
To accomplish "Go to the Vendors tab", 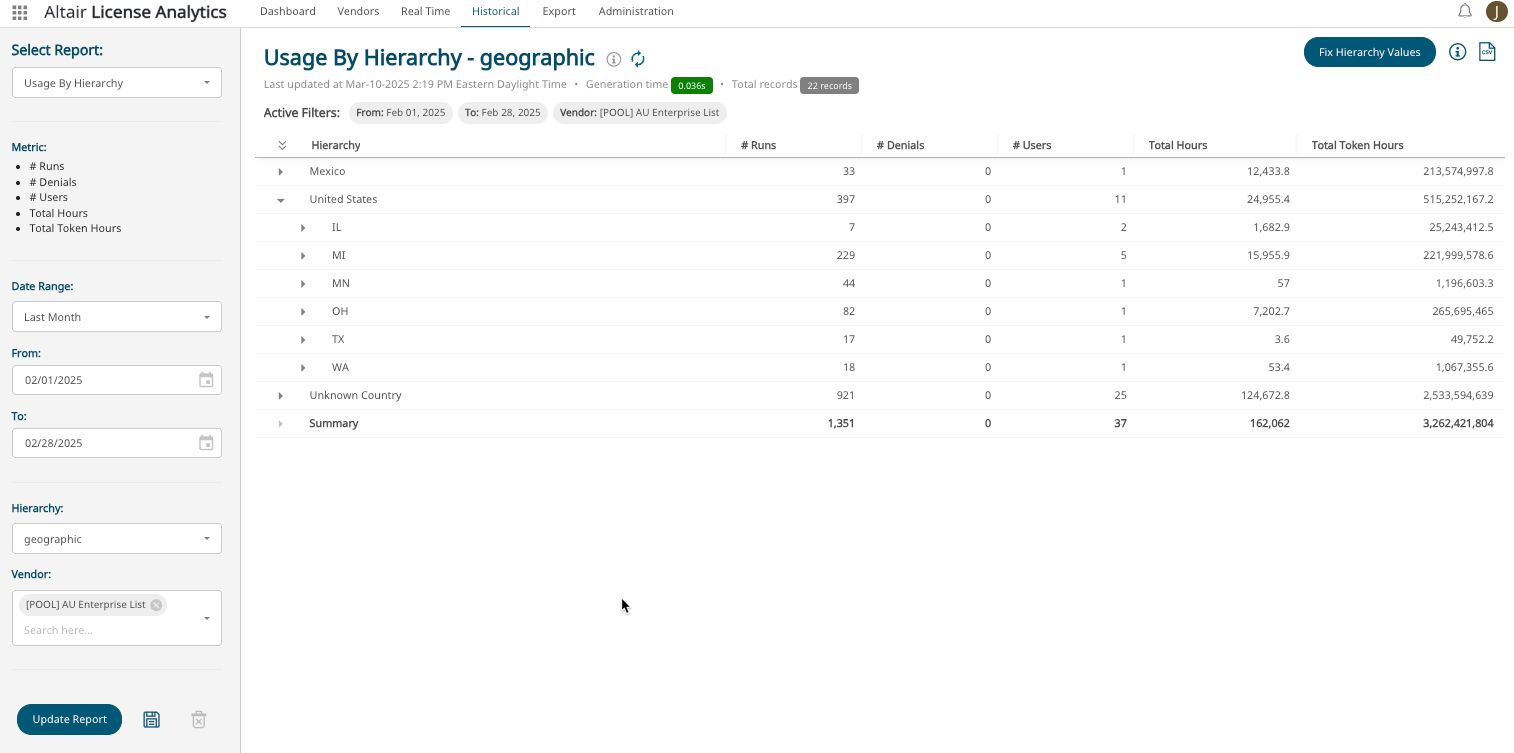I will tap(358, 12).
